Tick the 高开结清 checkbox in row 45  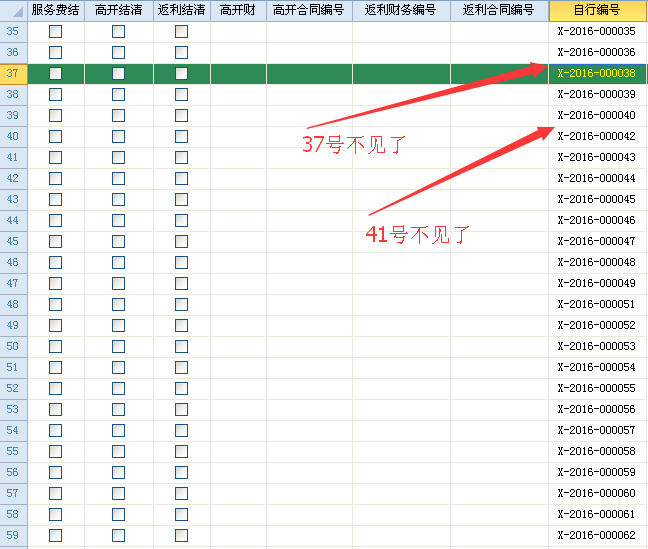tap(118, 241)
